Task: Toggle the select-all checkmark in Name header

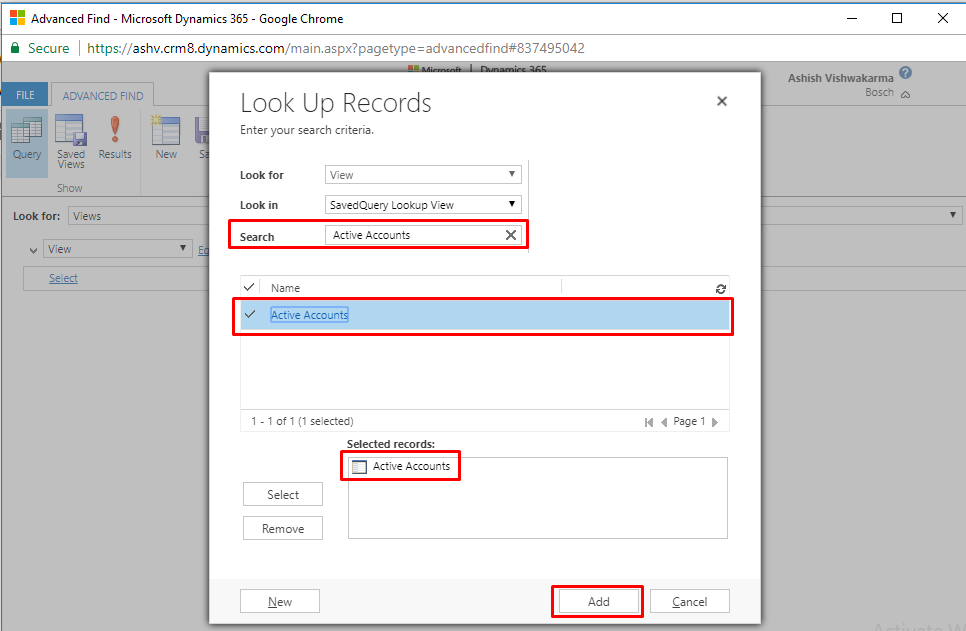Action: (249, 287)
